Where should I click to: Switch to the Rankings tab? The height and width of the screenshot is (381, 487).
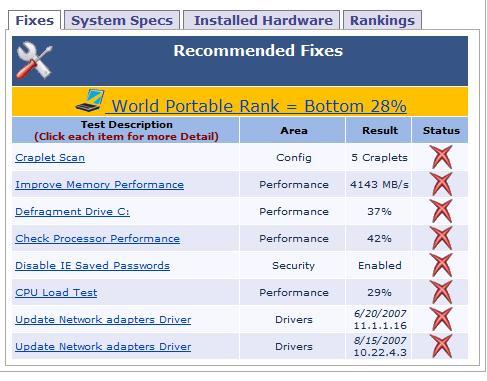pos(382,20)
